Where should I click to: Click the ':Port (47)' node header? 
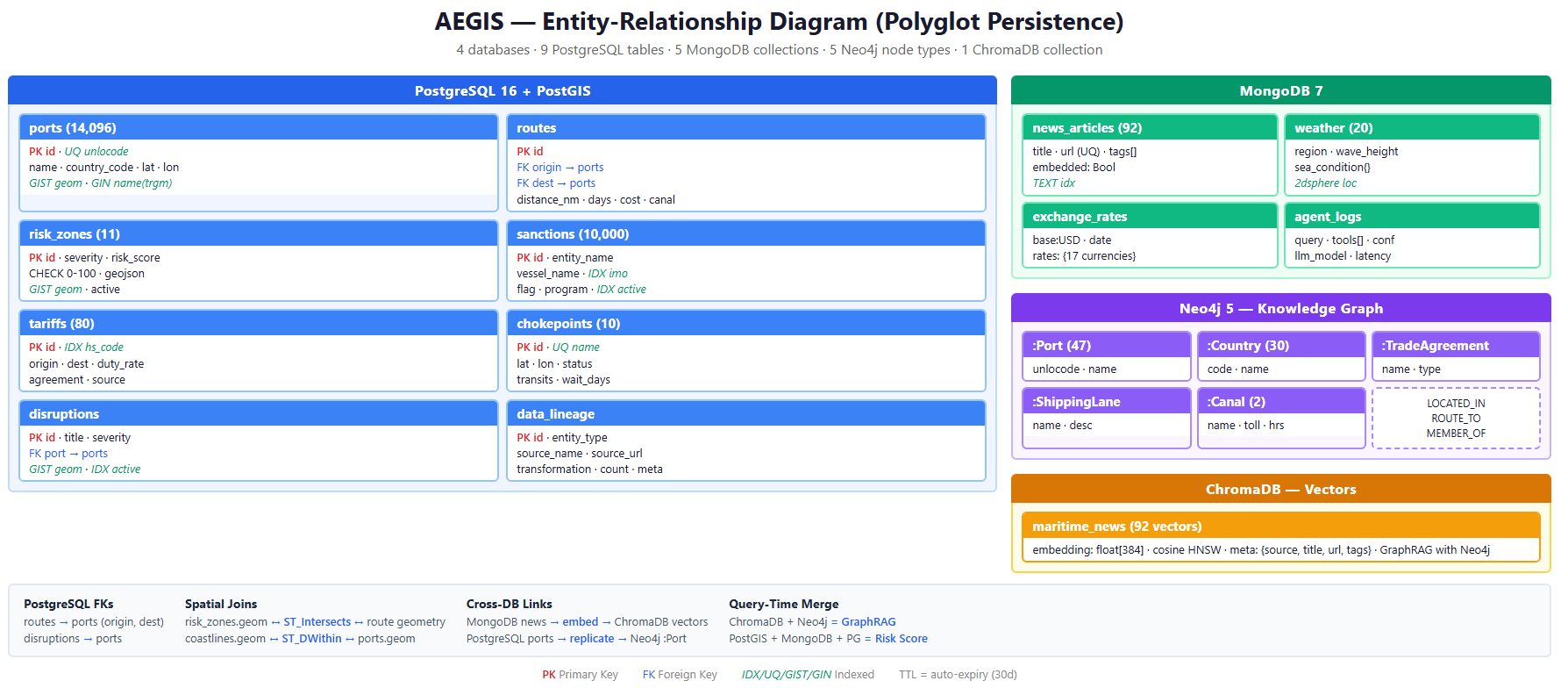(1107, 346)
